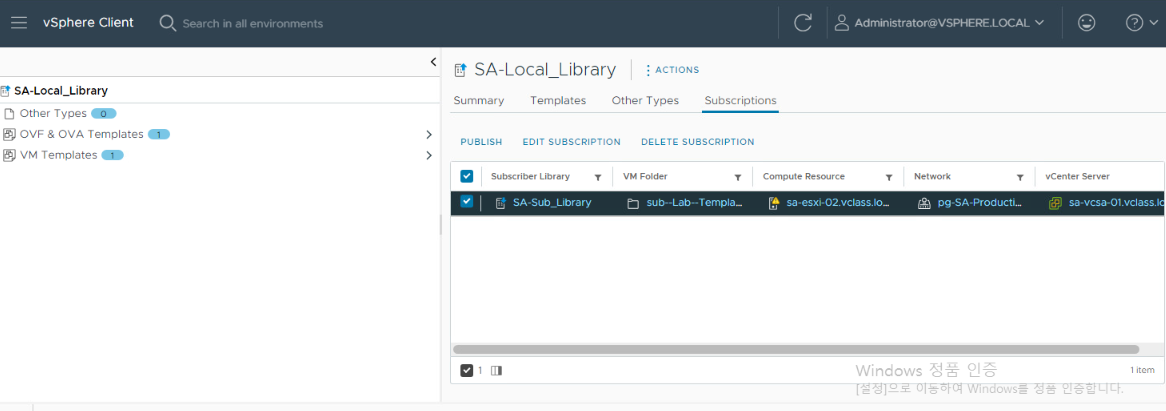Switch to the Templates tab
Viewport: 1166px width, 411px height.
(x=558, y=100)
